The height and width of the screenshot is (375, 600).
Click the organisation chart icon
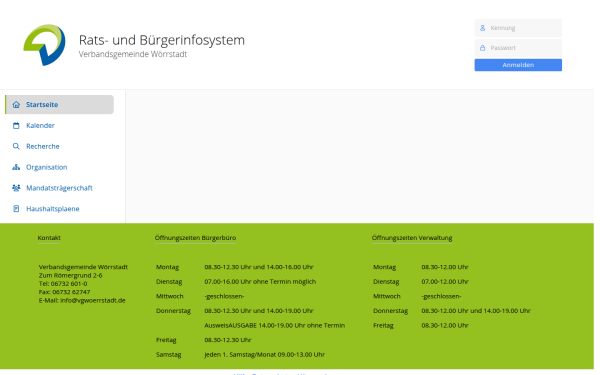(x=16, y=167)
